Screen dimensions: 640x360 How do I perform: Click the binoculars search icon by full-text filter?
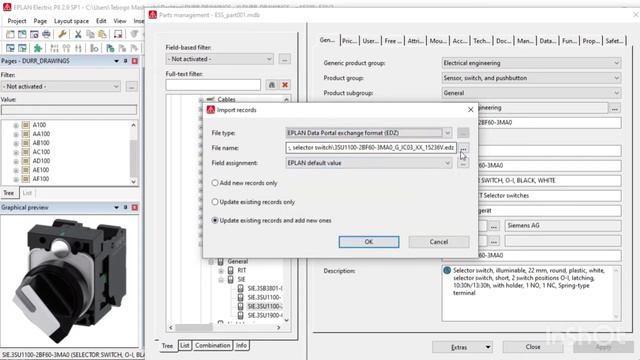272,85
